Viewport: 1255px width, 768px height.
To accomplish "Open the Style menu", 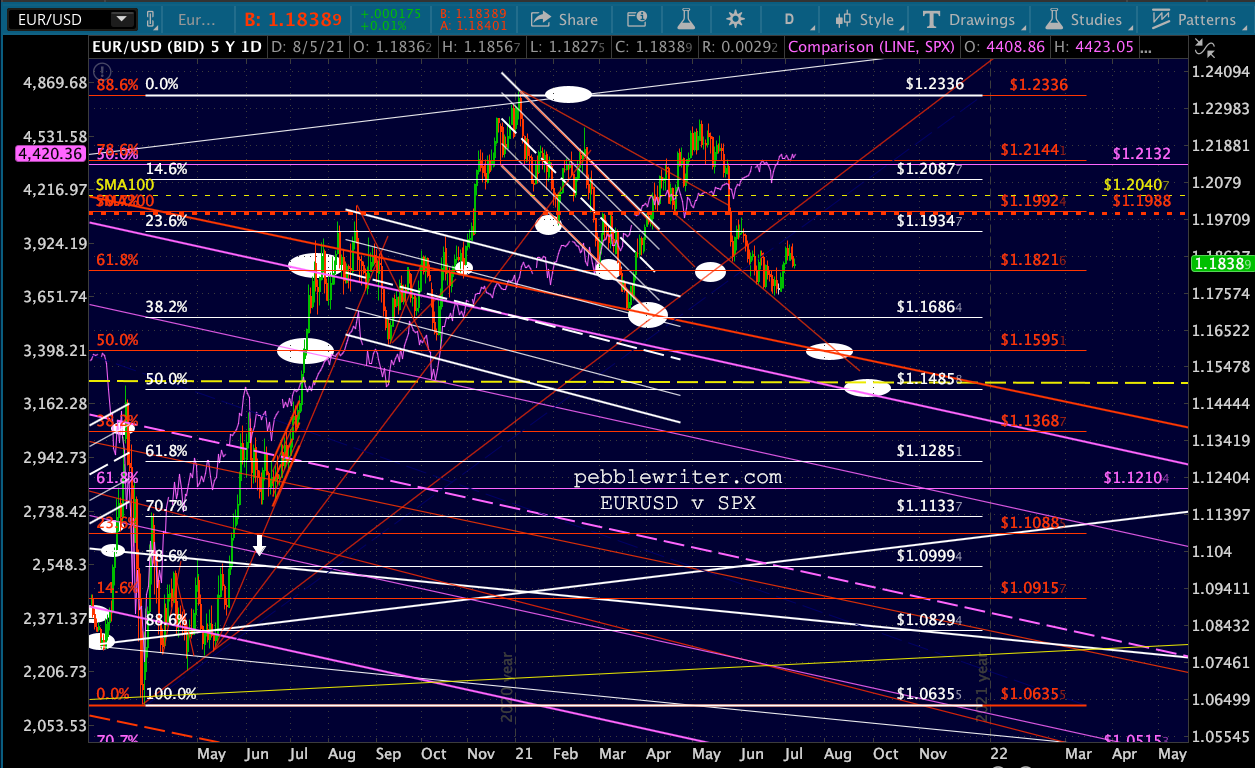I will point(866,19).
